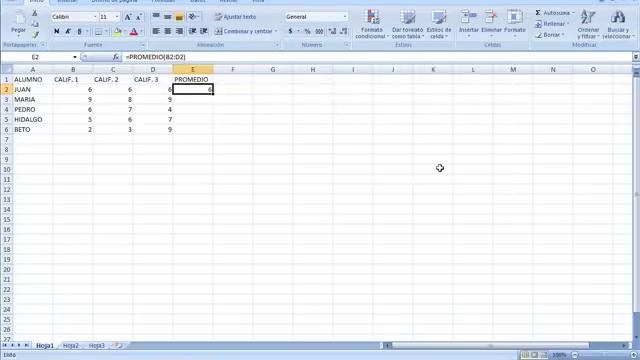The height and width of the screenshot is (360, 640).
Task: Open the General number format dropdown
Action: click(x=345, y=17)
